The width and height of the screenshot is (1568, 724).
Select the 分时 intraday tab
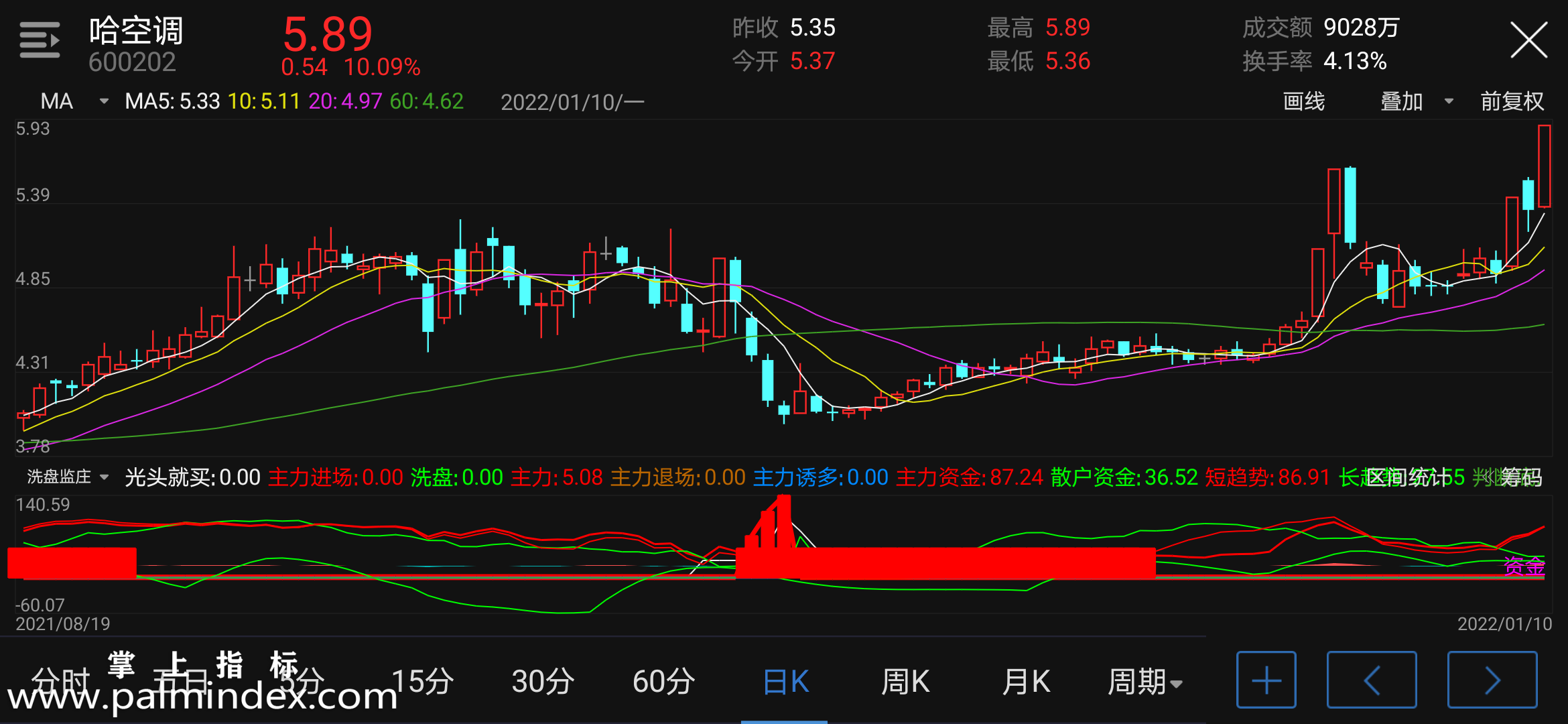tap(60, 682)
